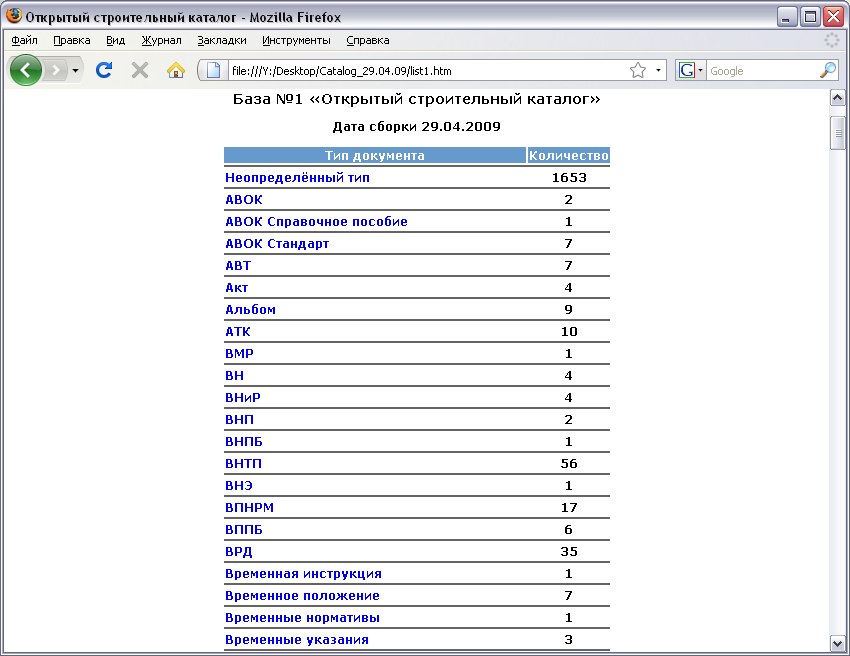Click the scrollbar down arrow
Viewport: 850px width, 656px height.
coord(838,644)
